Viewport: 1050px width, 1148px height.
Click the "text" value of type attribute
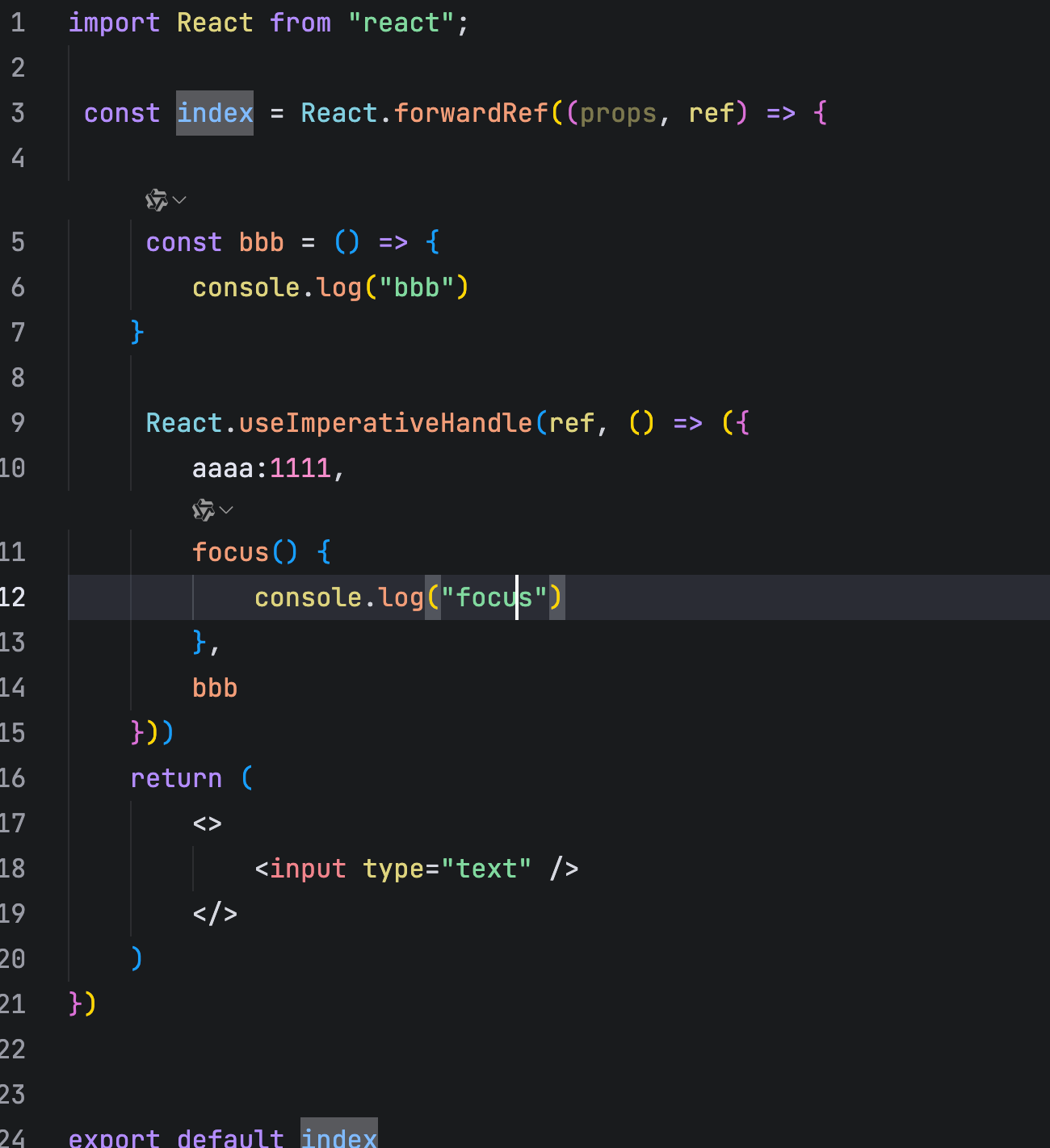pos(486,869)
